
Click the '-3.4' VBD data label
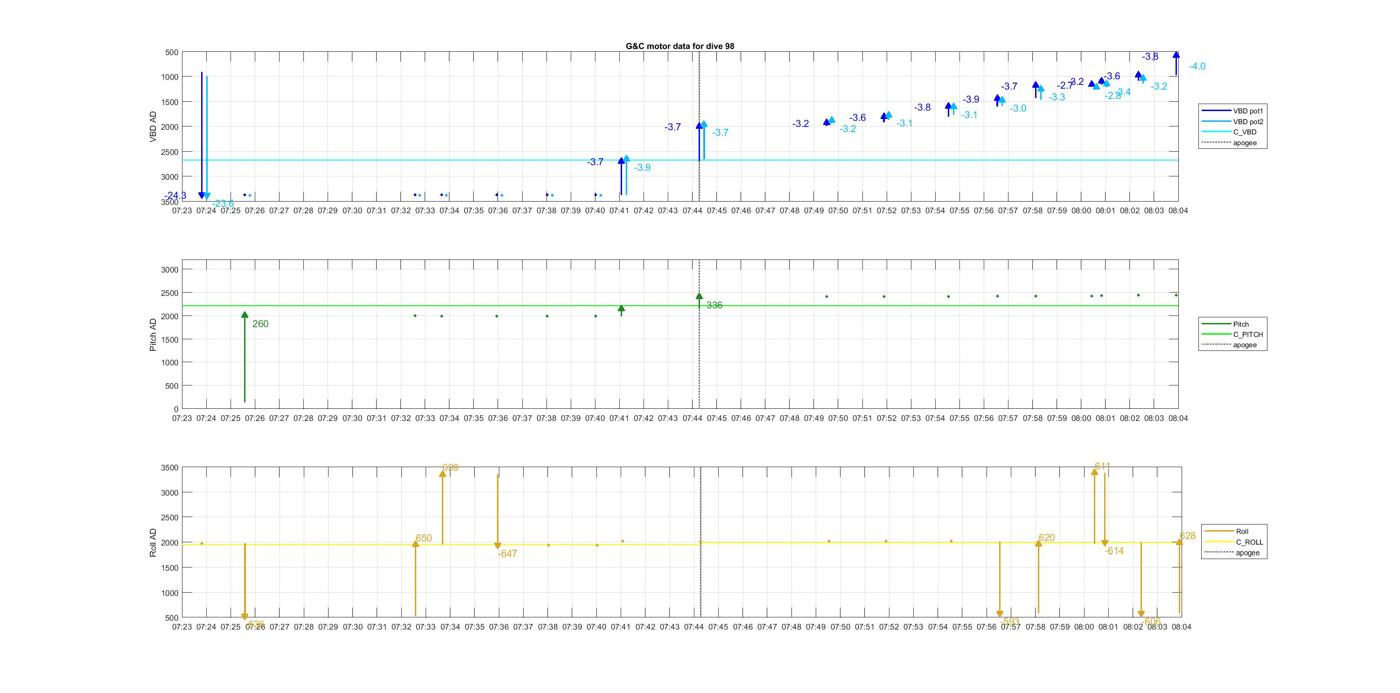(1123, 92)
